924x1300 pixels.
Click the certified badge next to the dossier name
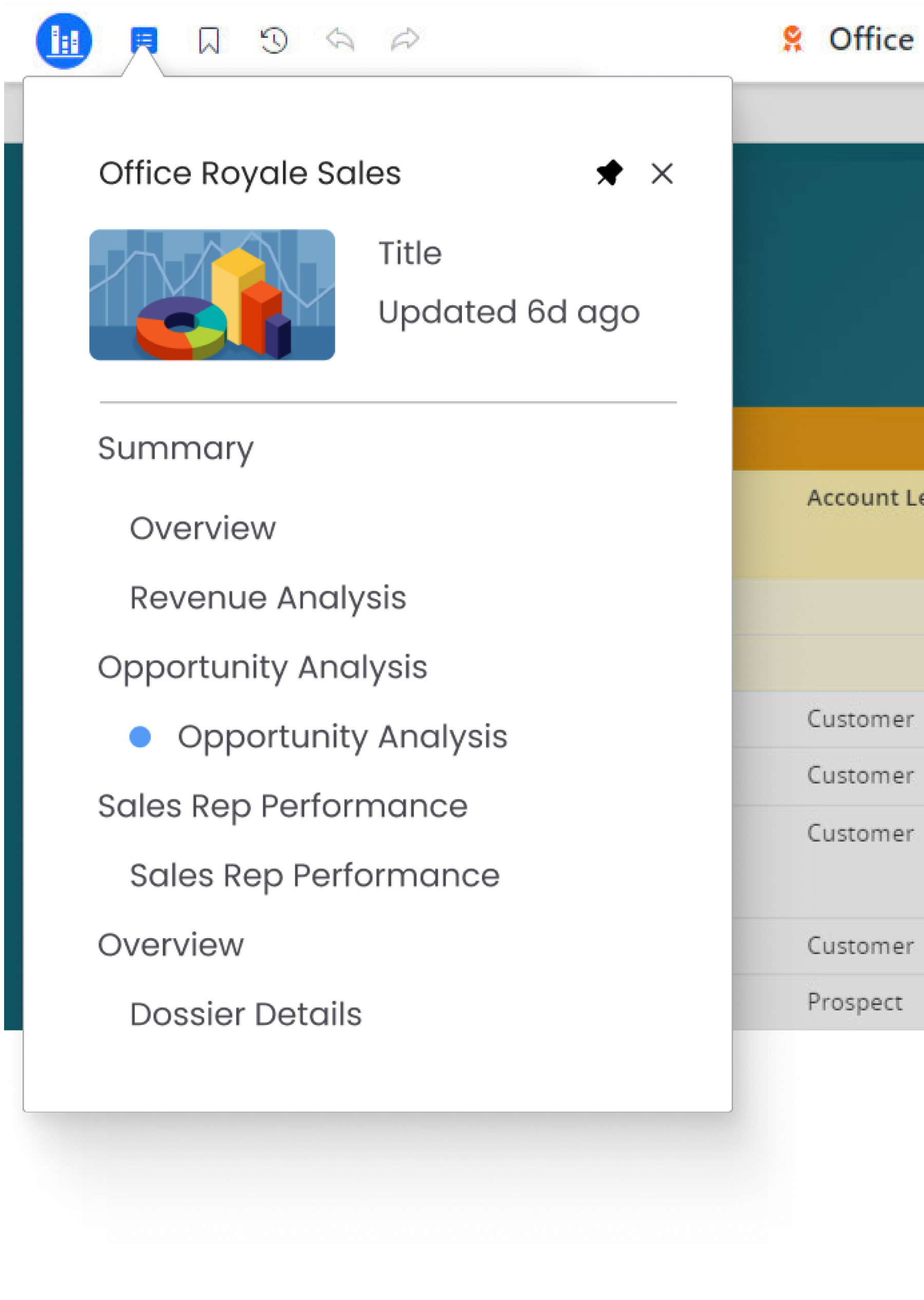click(793, 38)
